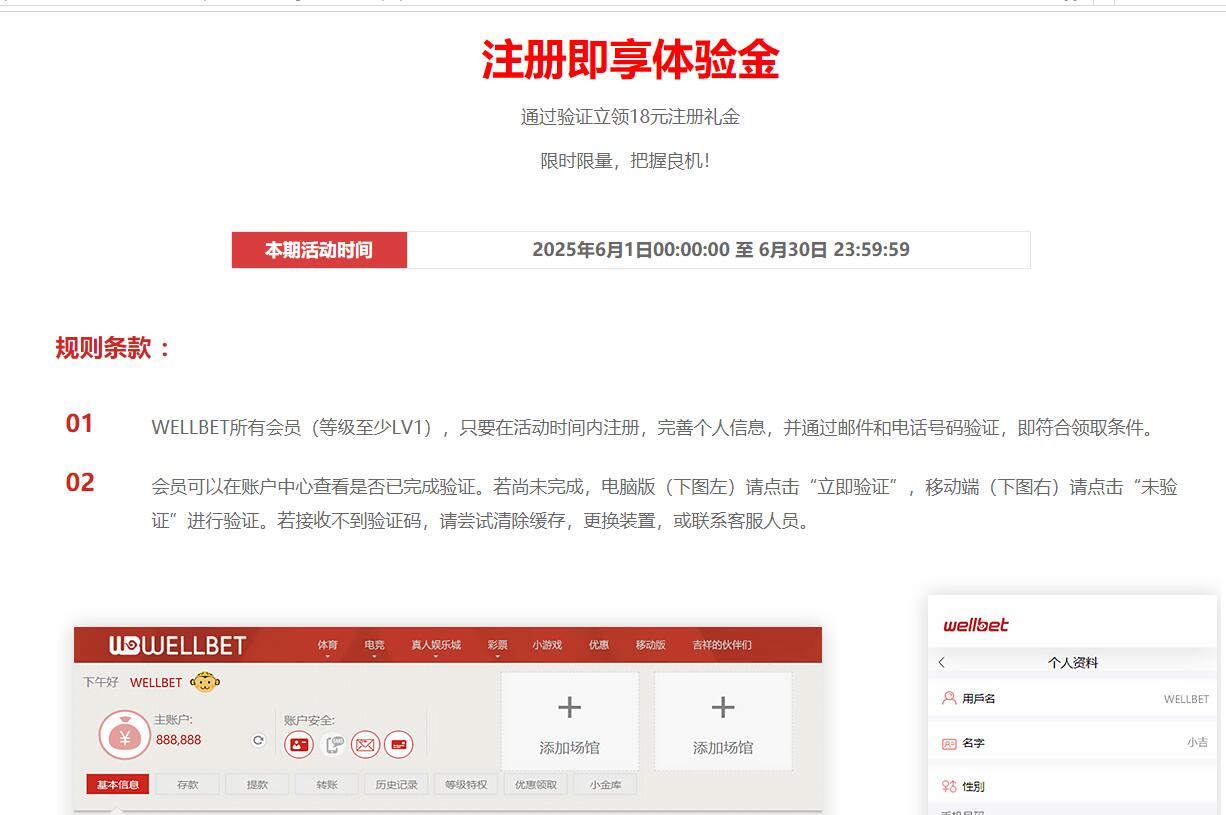Switch to the 转账 tab
Viewport: 1226px width, 815px height.
(x=327, y=784)
